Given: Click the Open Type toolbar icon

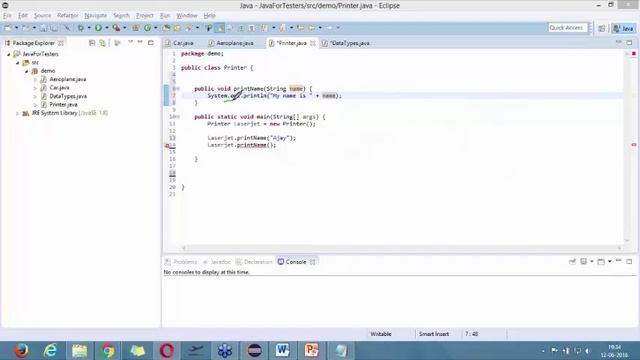Looking at the screenshot, I should click(166, 28).
